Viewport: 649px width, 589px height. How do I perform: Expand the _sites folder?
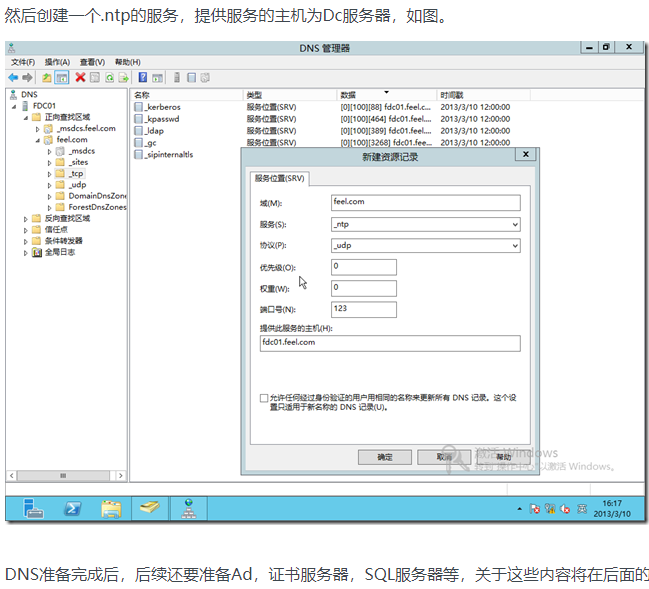click(x=49, y=163)
